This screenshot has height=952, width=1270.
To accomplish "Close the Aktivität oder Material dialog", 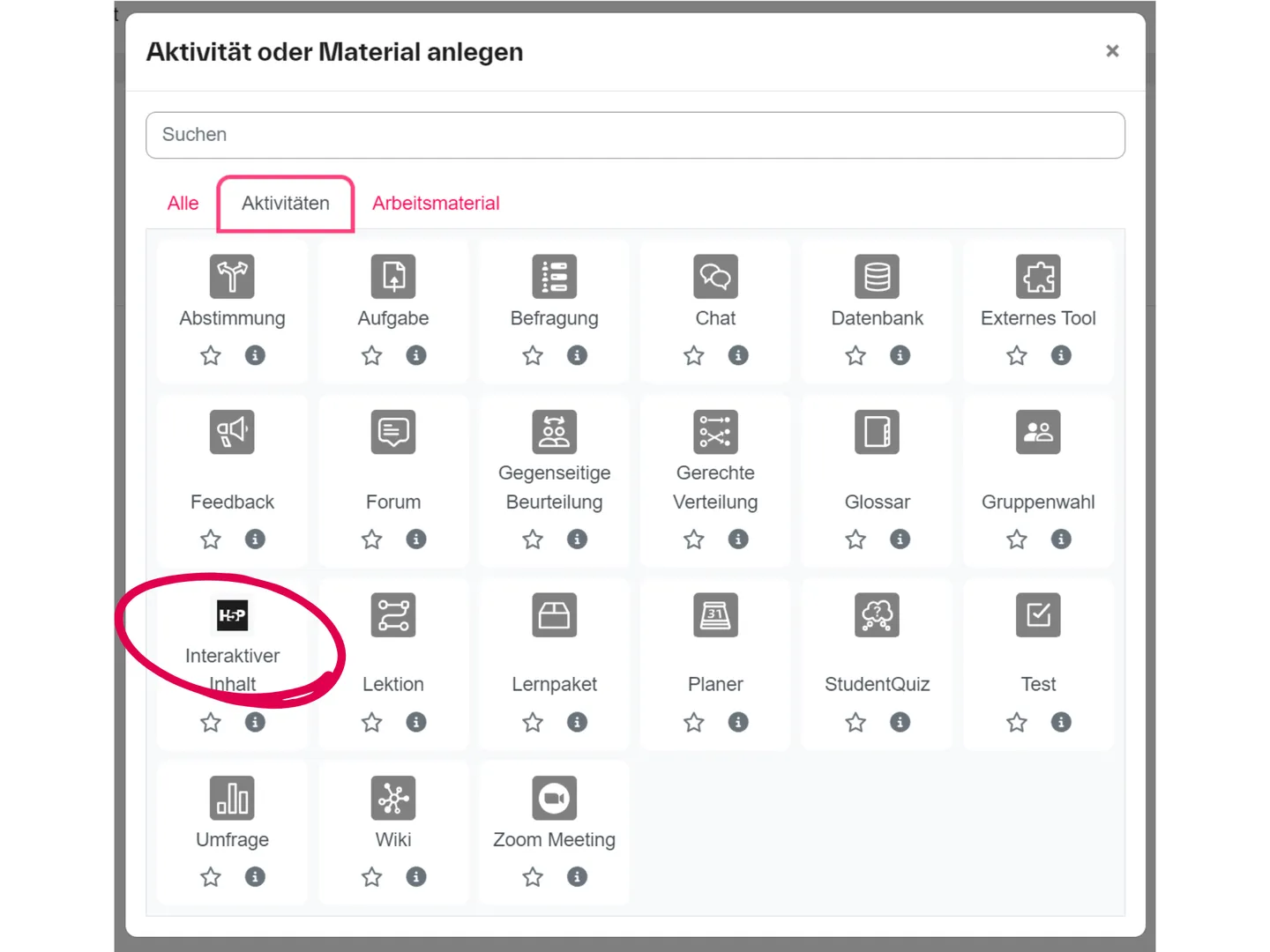I will click(1112, 51).
